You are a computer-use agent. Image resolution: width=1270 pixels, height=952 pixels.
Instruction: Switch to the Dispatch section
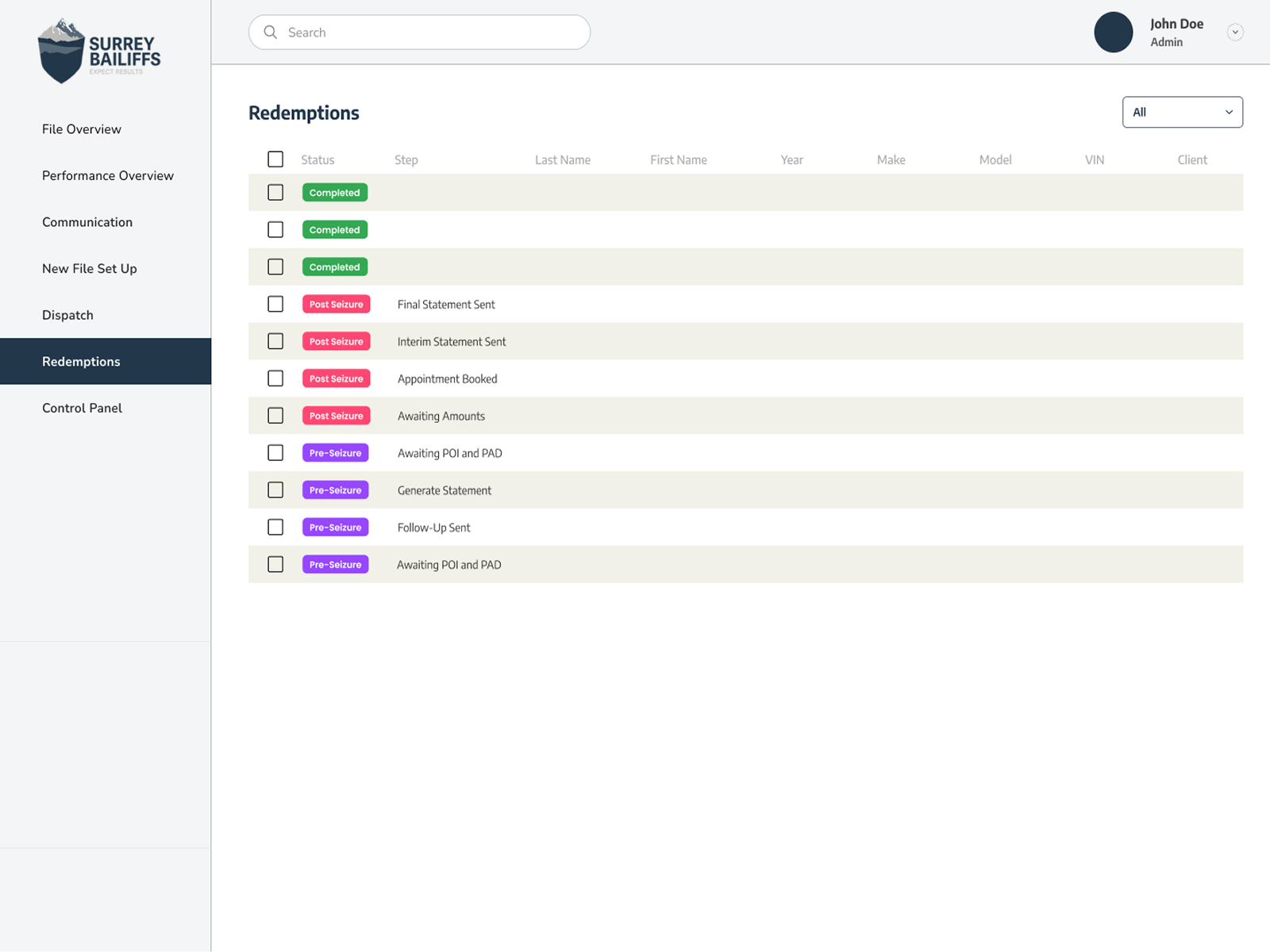pos(67,315)
